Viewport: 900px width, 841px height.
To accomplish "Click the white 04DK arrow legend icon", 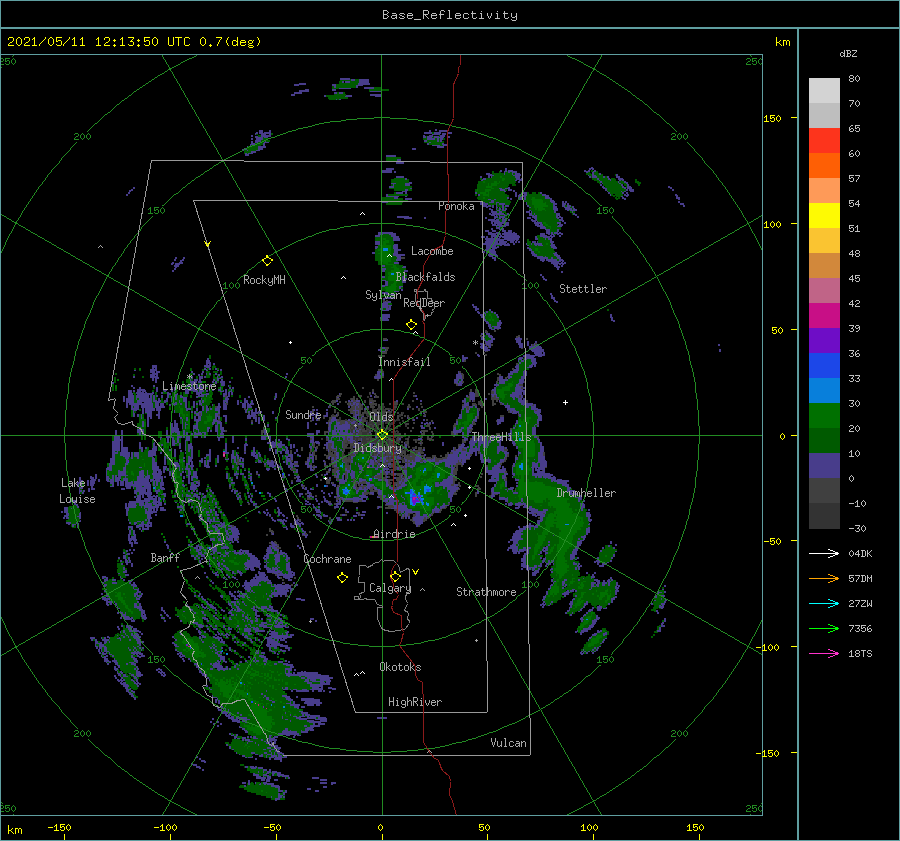I will pos(824,553).
